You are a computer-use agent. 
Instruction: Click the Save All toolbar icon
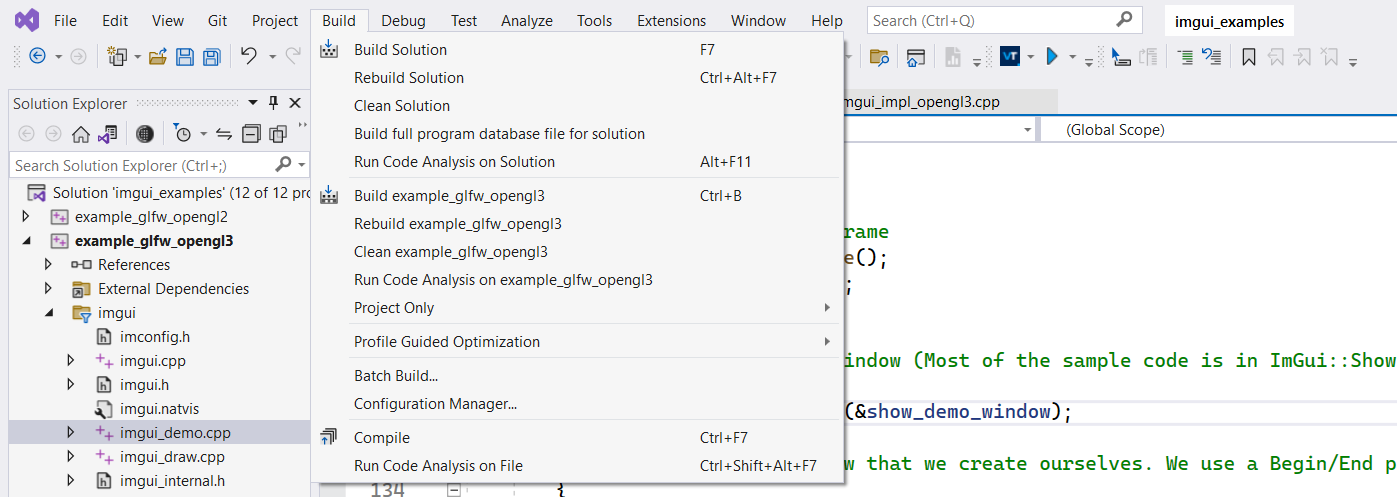(211, 57)
